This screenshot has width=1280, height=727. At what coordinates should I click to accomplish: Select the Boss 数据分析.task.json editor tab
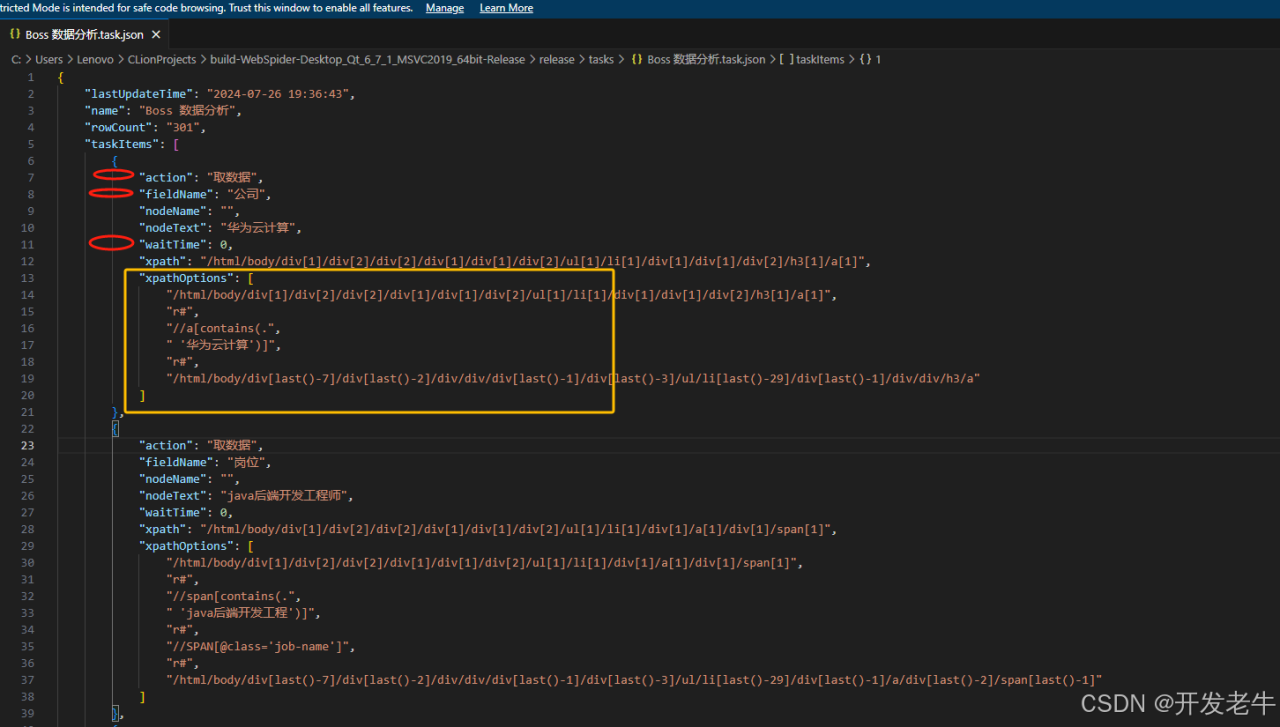(x=84, y=34)
